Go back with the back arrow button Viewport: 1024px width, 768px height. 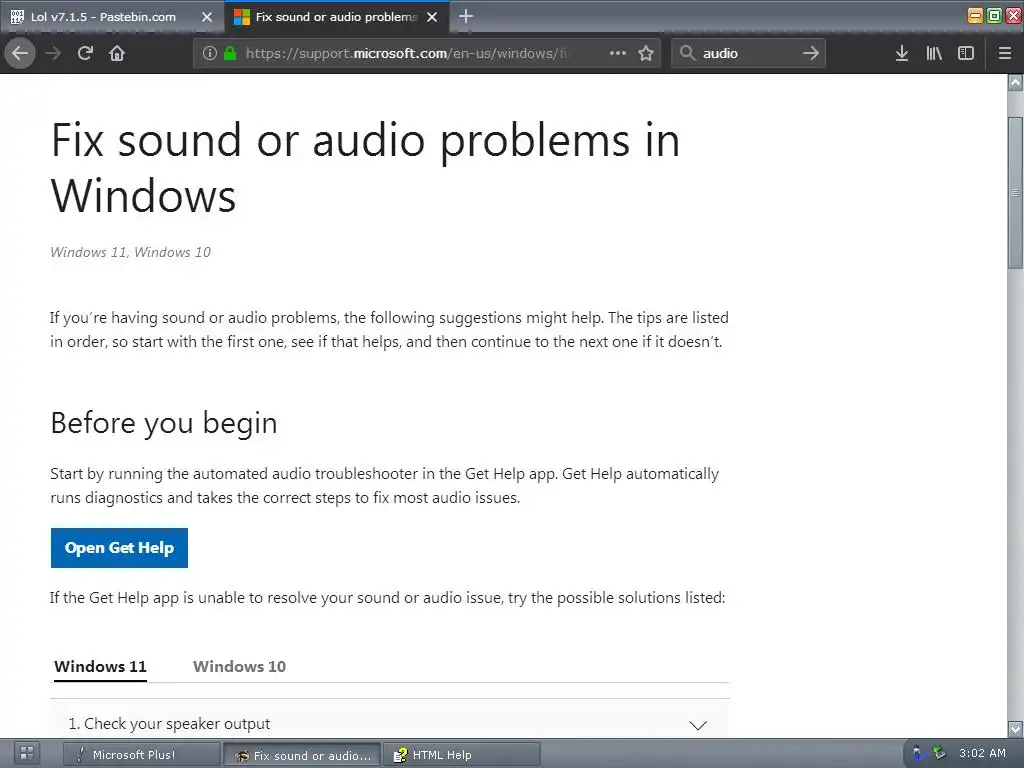tap(20, 53)
